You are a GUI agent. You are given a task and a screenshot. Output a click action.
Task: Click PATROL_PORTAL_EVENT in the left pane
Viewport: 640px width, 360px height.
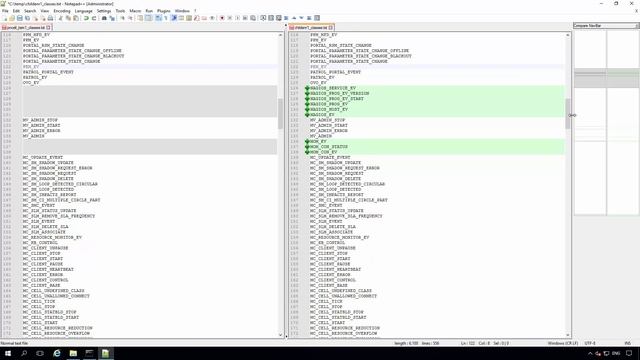(48, 72)
